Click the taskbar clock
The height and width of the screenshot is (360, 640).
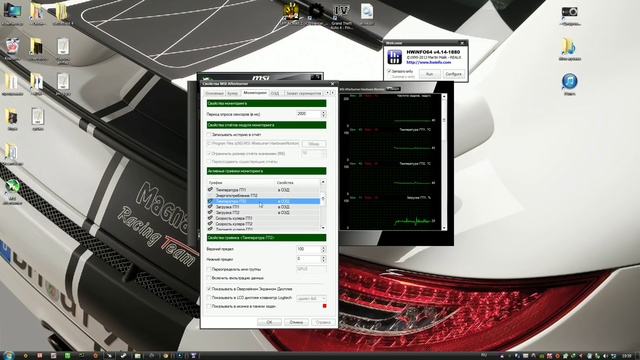pos(626,356)
